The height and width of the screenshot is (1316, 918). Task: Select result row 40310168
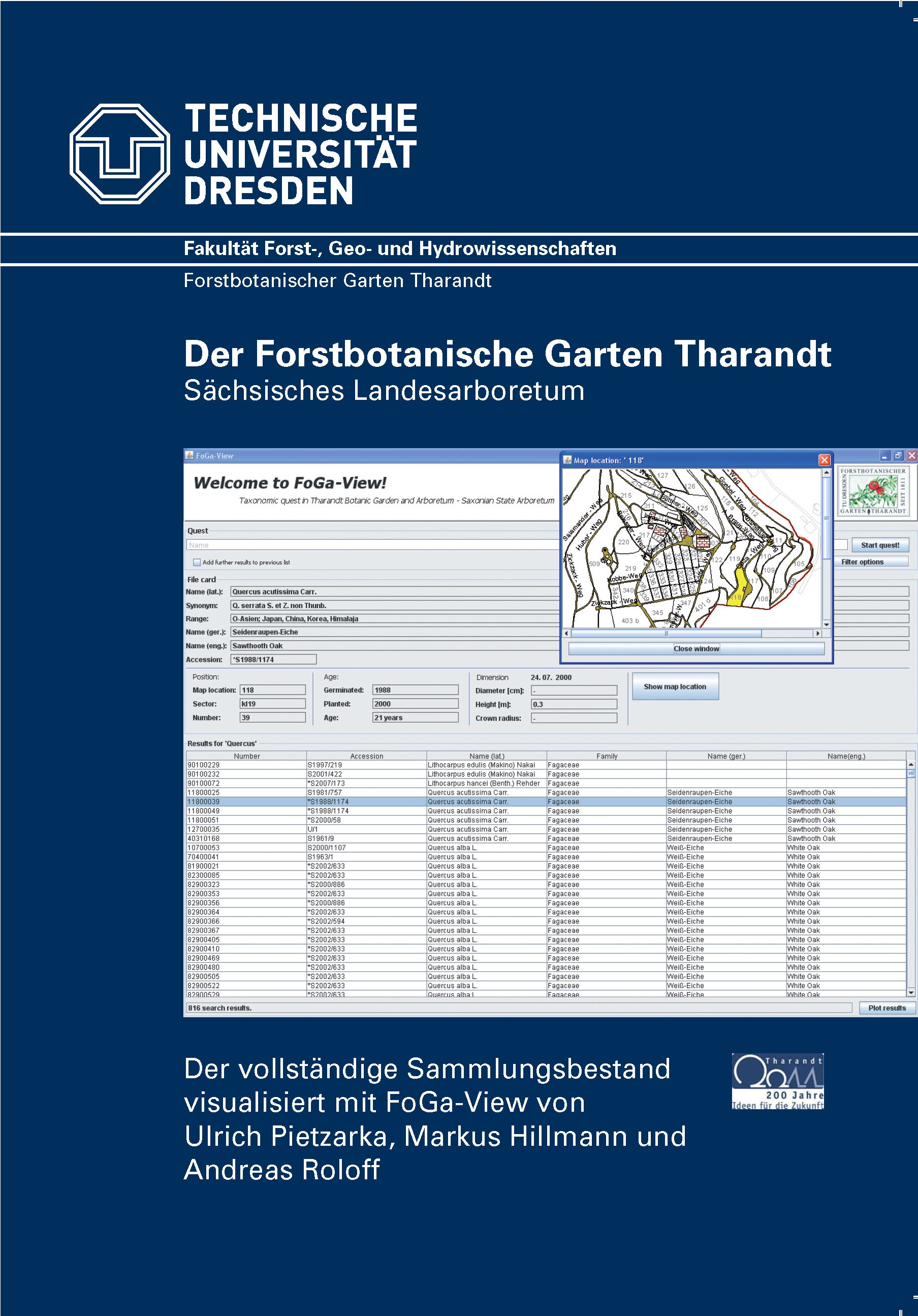pyautogui.click(x=547, y=838)
